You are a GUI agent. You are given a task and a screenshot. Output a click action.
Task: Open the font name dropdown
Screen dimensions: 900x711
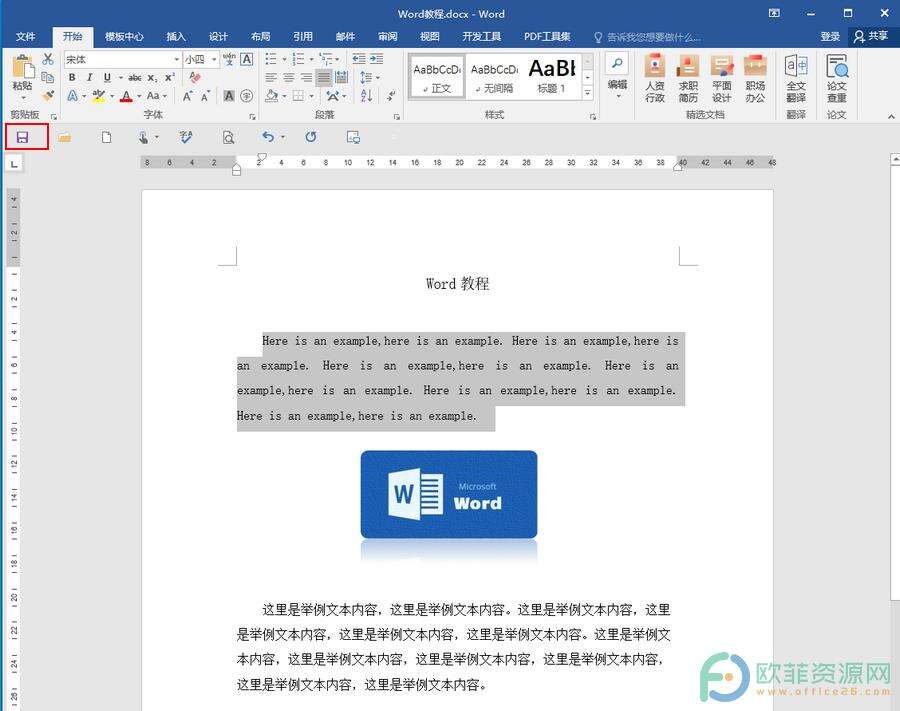(176, 60)
